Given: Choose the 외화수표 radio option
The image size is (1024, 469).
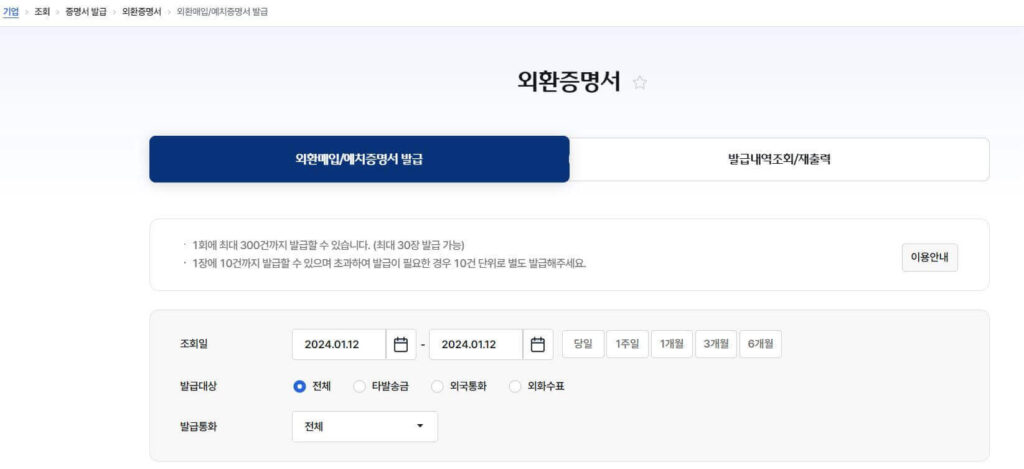Looking at the screenshot, I should (515, 387).
